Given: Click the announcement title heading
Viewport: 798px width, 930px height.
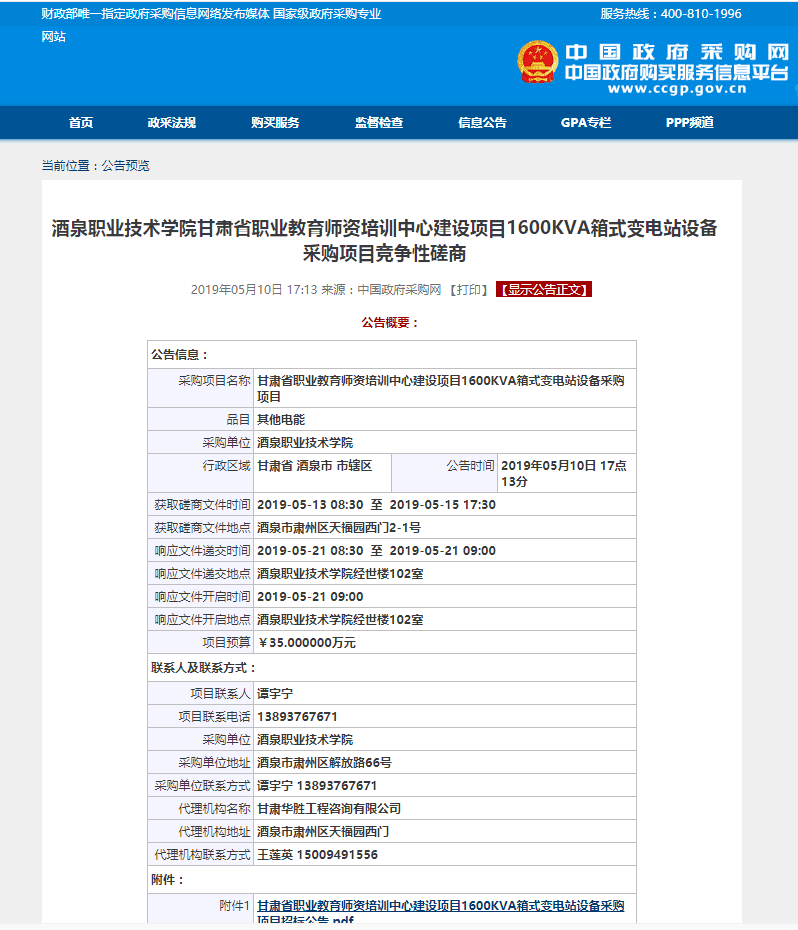Looking at the screenshot, I should 385,240.
